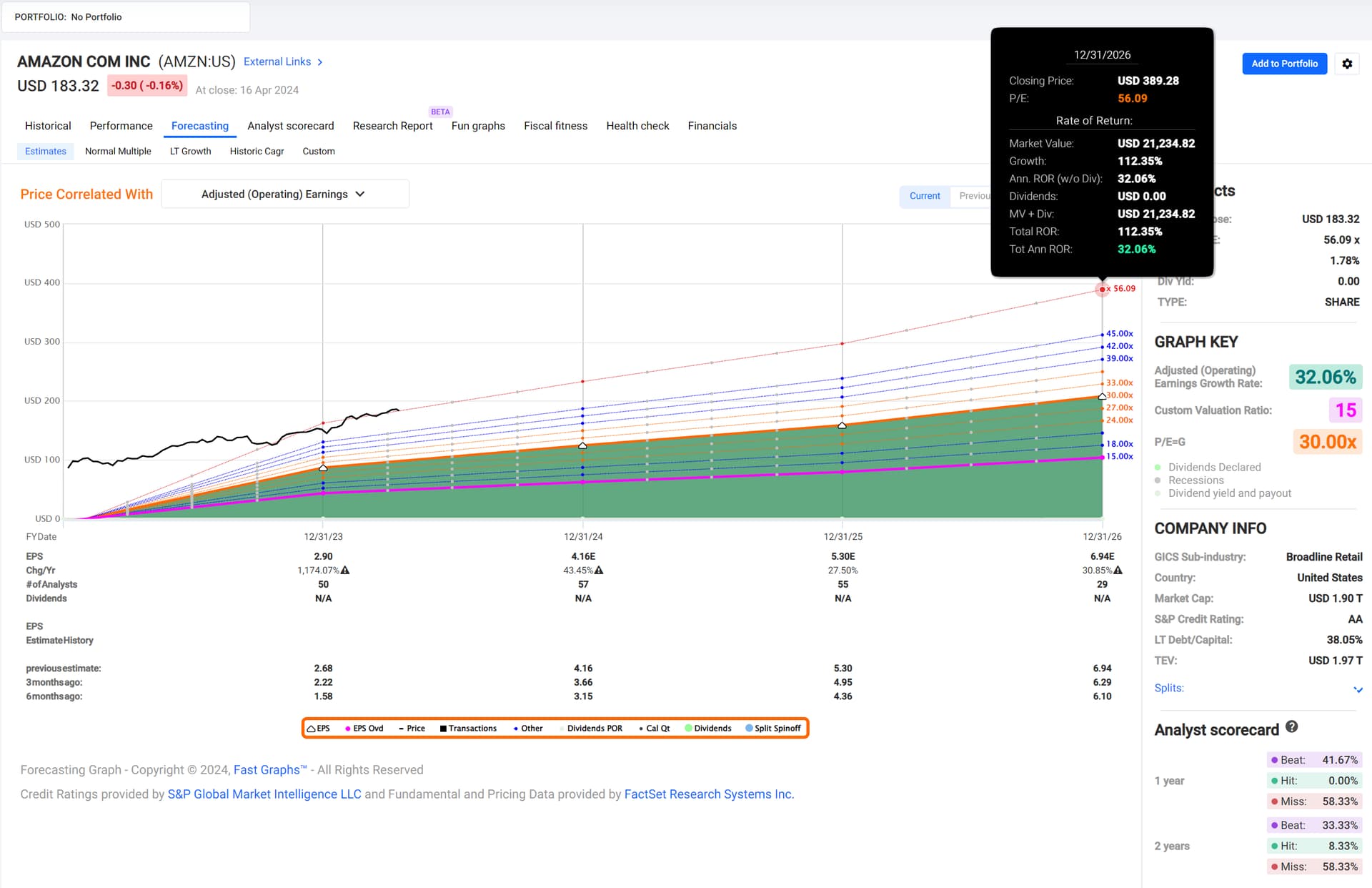Click the warning triangle beside 43.45%
Screen dimensions: 1372x888
[599, 571]
